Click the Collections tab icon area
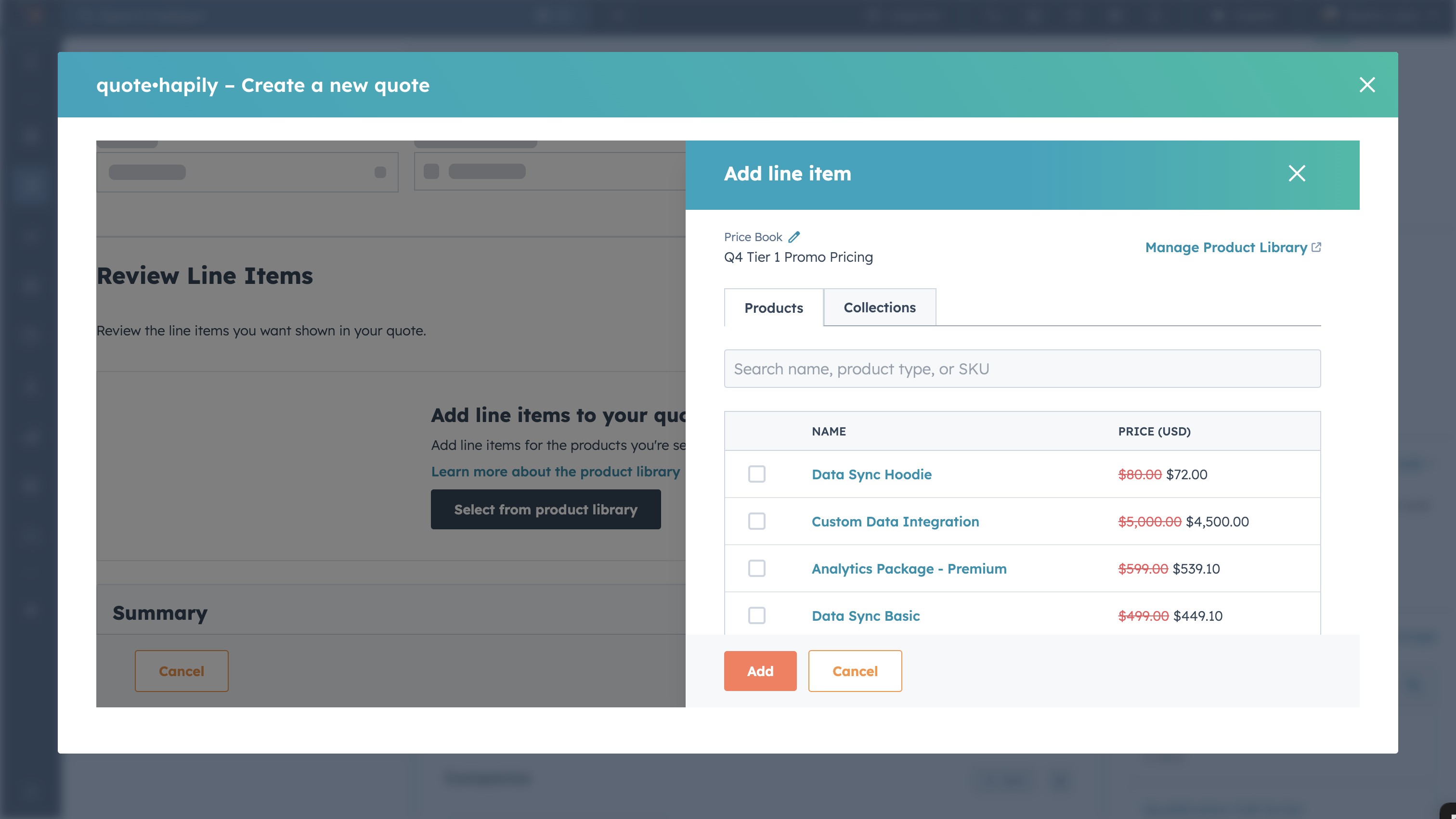 (879, 307)
